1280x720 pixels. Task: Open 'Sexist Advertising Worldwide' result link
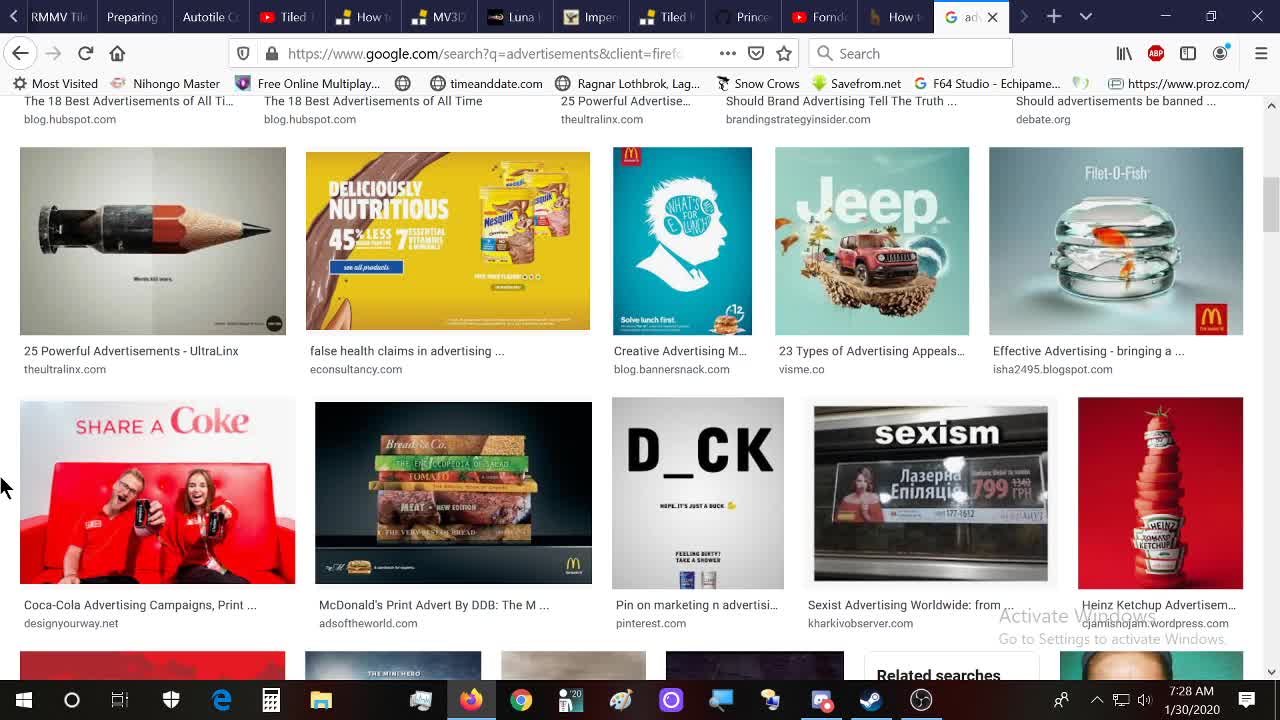point(911,605)
